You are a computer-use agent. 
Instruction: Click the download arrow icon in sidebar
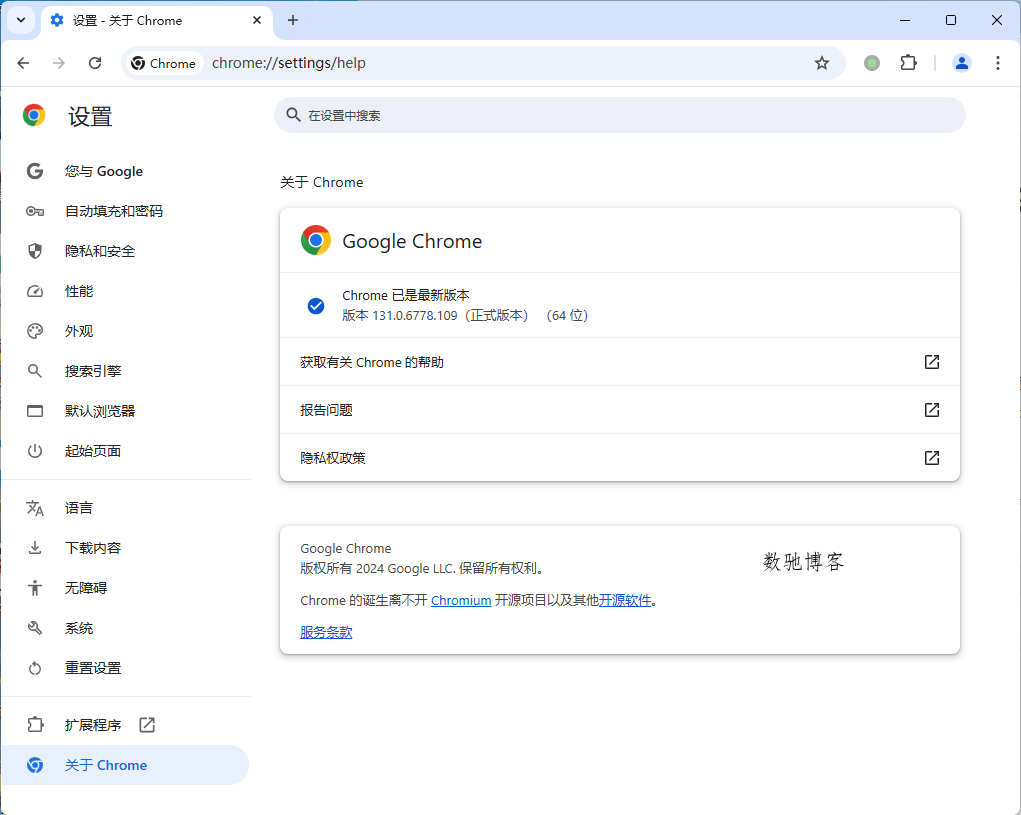[x=35, y=548]
